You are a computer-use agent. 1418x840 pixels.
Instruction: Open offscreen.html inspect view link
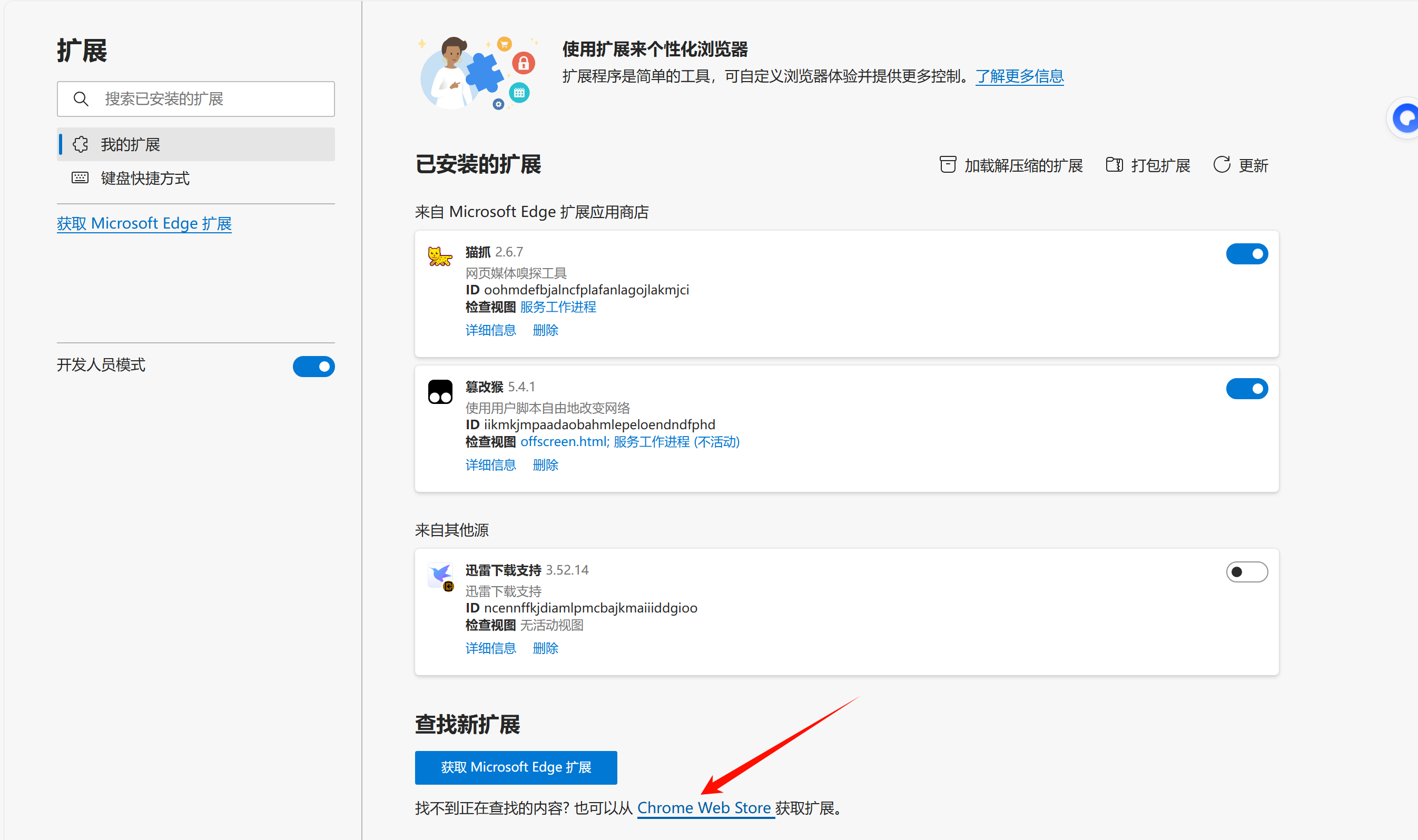tap(564, 441)
